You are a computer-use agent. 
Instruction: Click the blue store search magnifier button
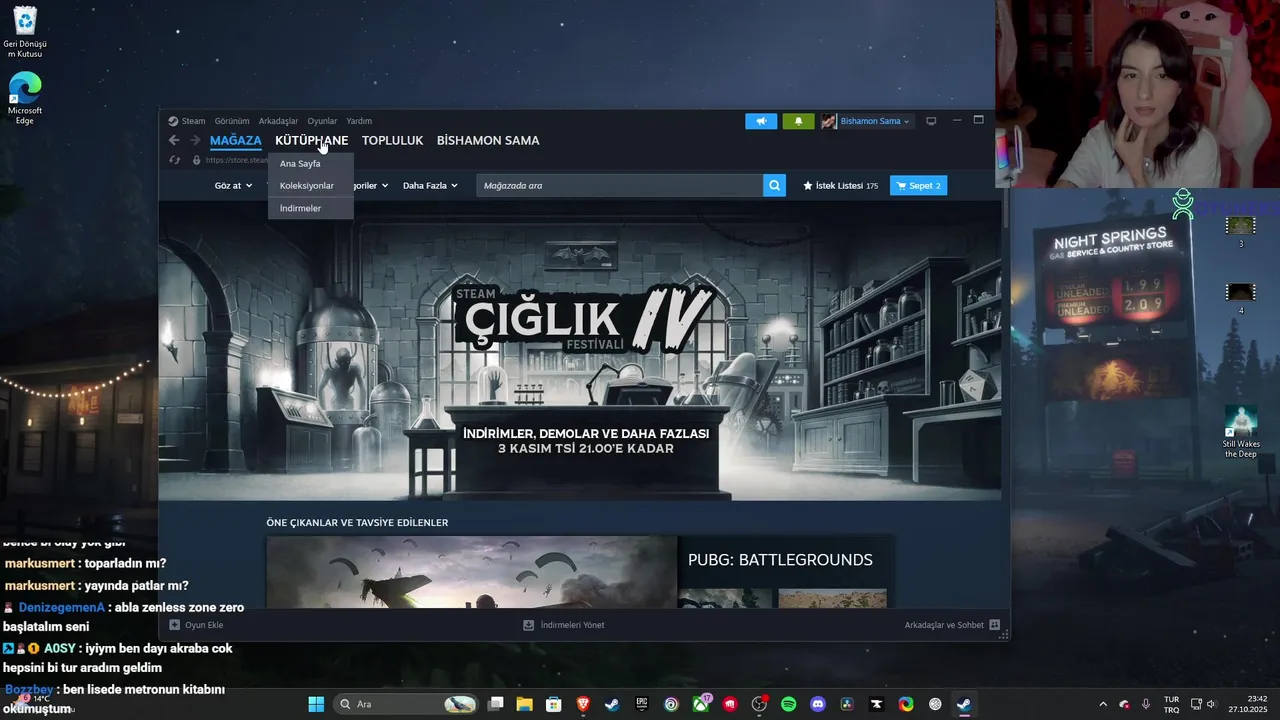[x=774, y=185]
